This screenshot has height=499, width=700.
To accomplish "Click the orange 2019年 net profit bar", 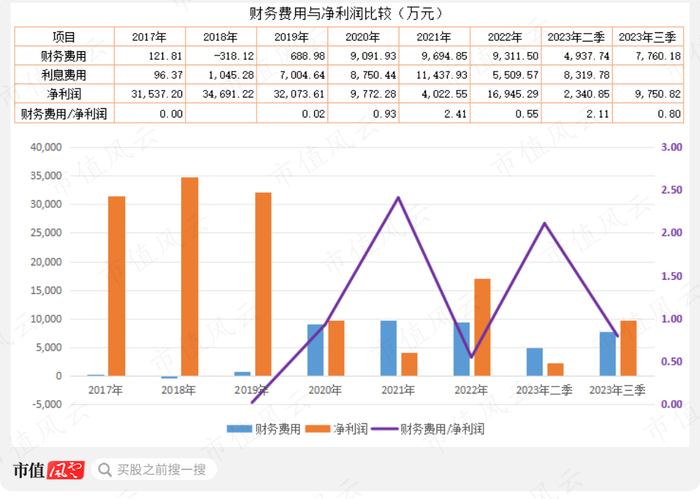I will [x=263, y=284].
